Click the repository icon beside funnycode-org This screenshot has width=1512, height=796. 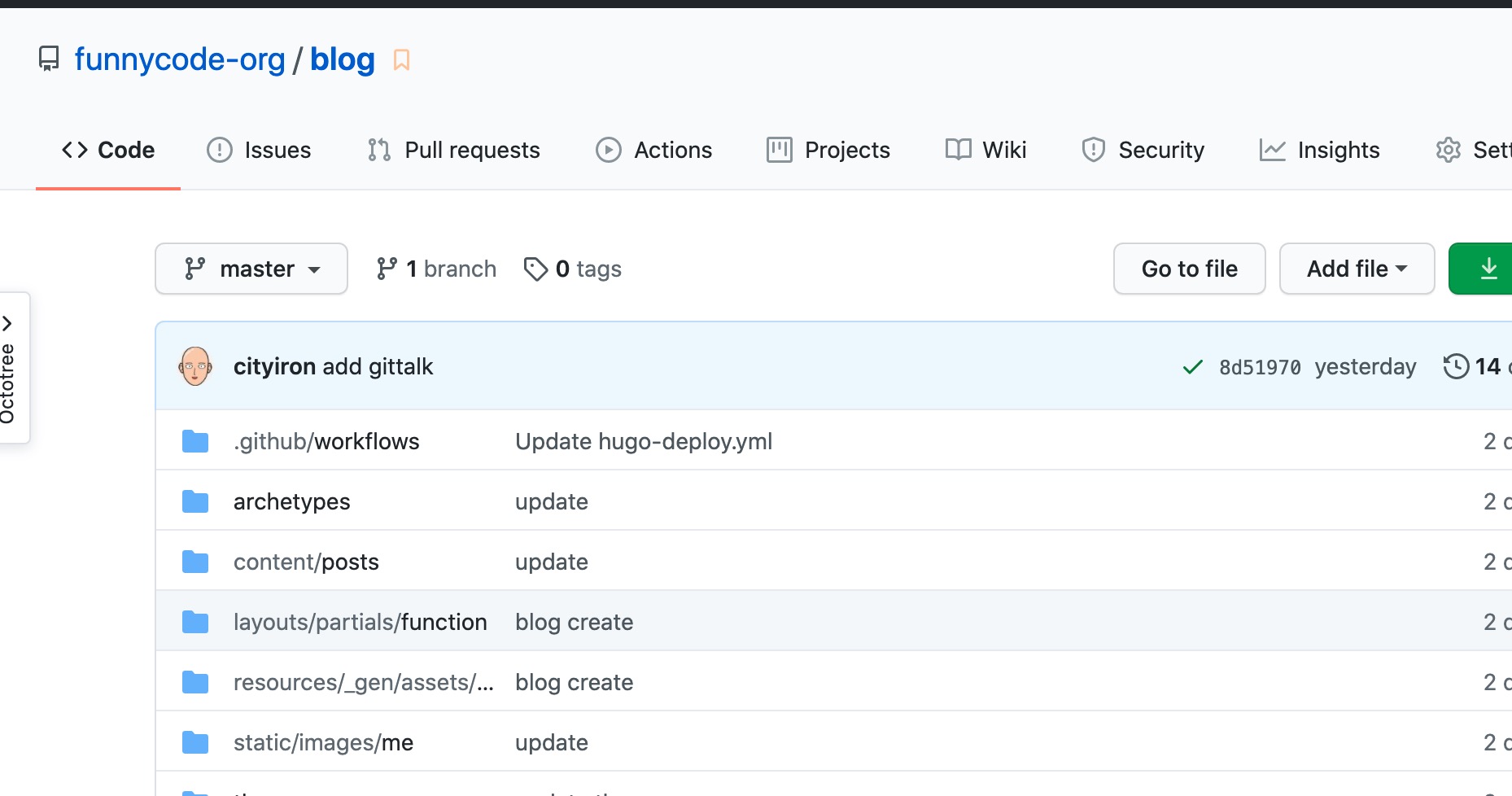pyautogui.click(x=49, y=59)
